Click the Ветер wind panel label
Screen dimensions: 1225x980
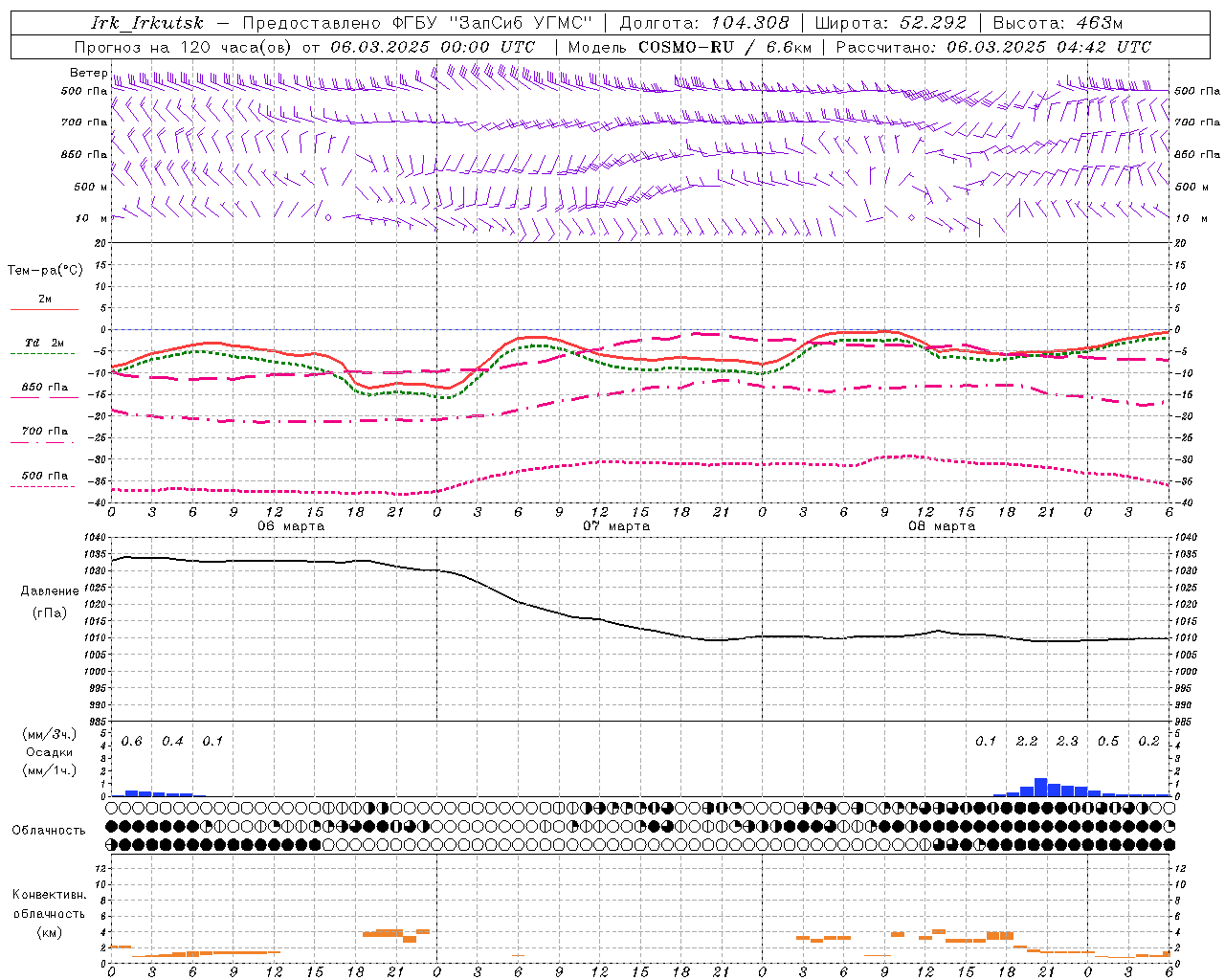coord(88,73)
